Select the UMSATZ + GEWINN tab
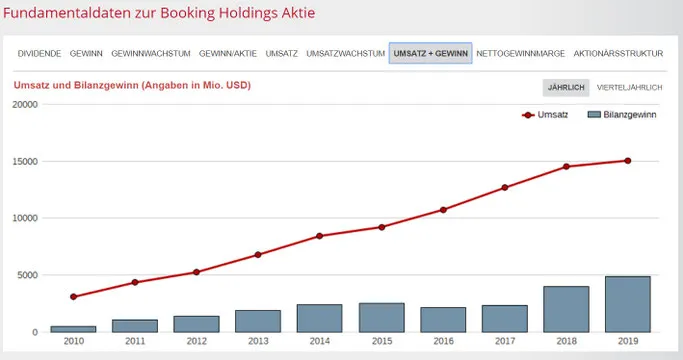The image size is (683, 360). [x=430, y=53]
